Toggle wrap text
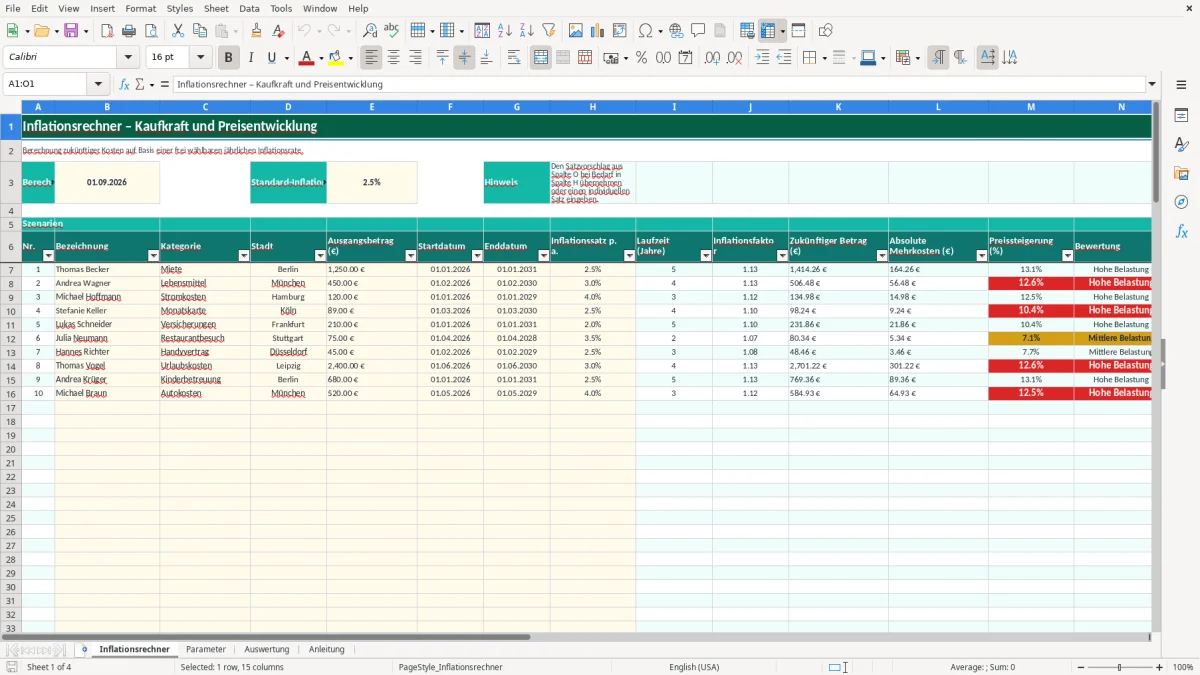 [x=514, y=58]
